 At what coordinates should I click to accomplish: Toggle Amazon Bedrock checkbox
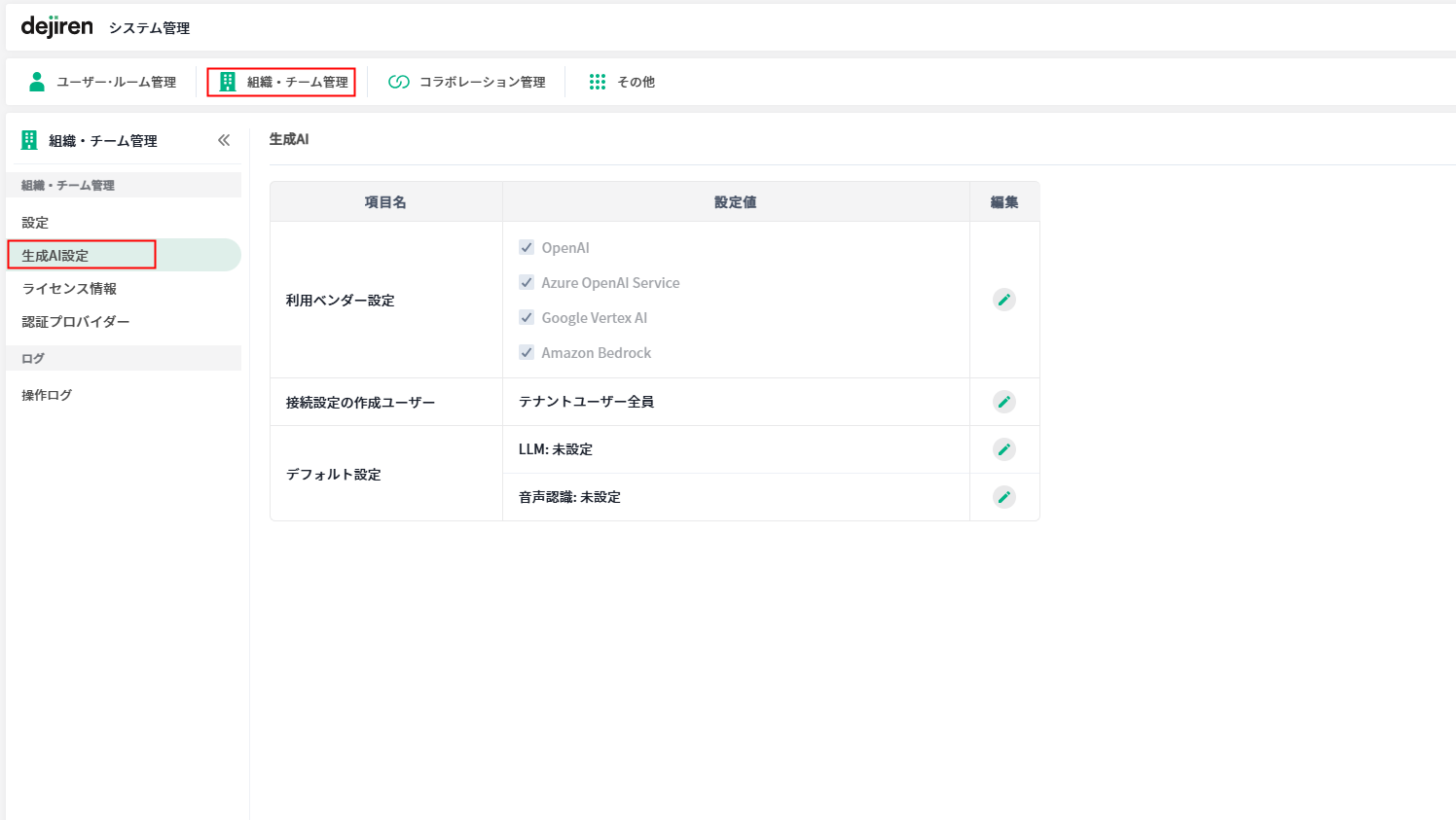[x=527, y=353]
